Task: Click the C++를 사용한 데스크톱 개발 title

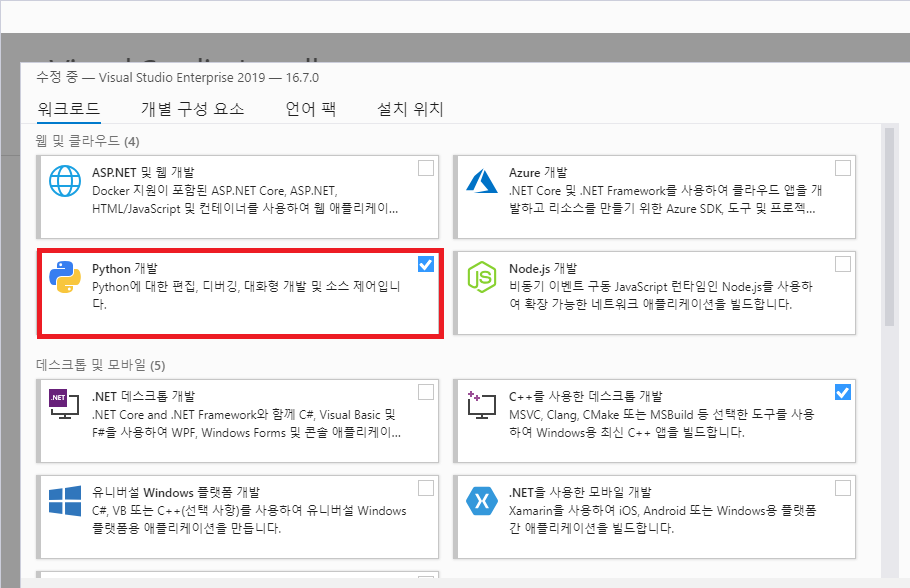Action: [586, 396]
